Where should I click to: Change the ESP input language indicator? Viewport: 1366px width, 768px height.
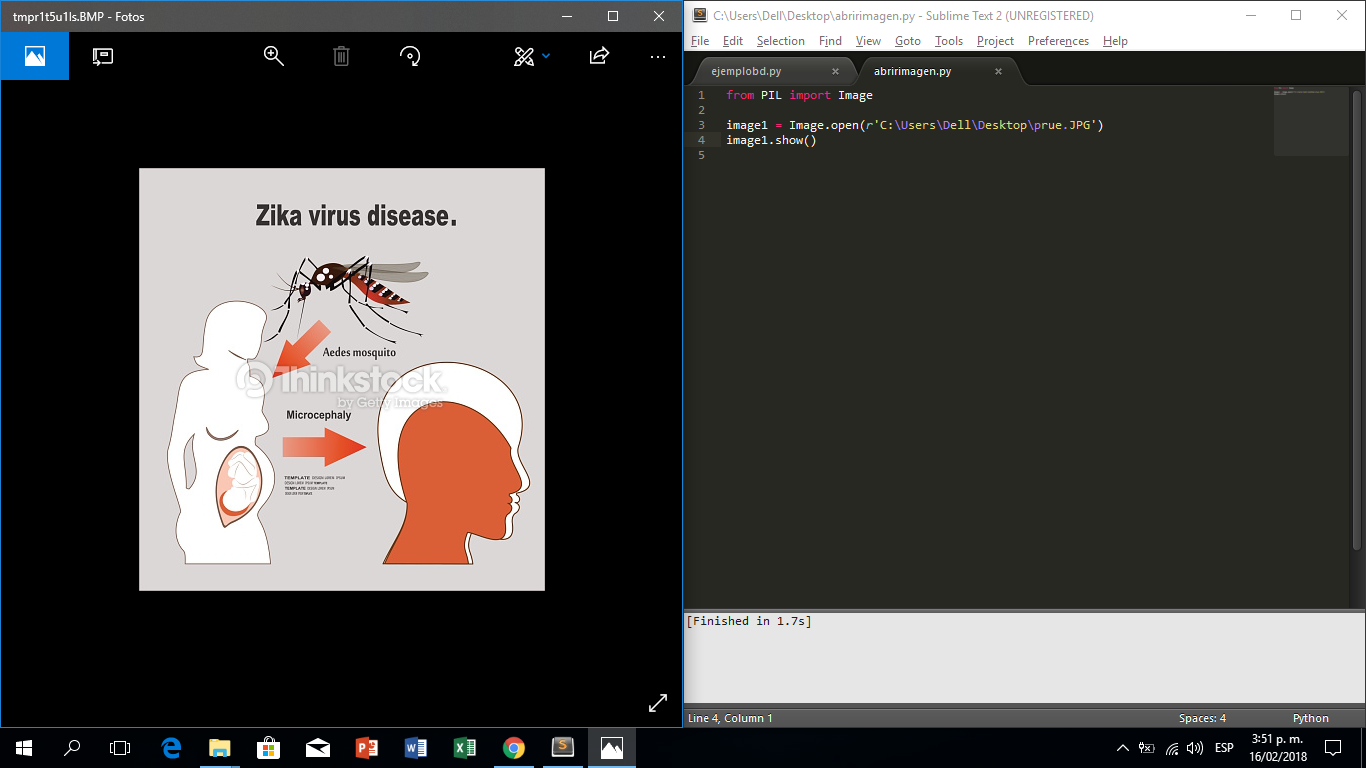pos(1224,748)
